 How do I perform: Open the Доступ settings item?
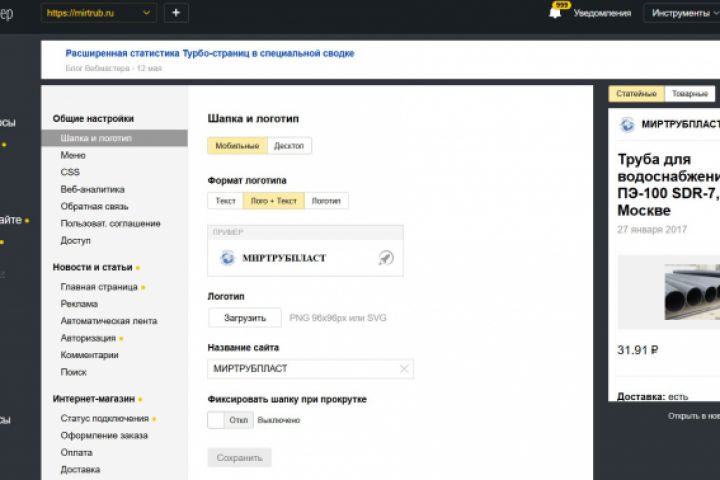75,240
